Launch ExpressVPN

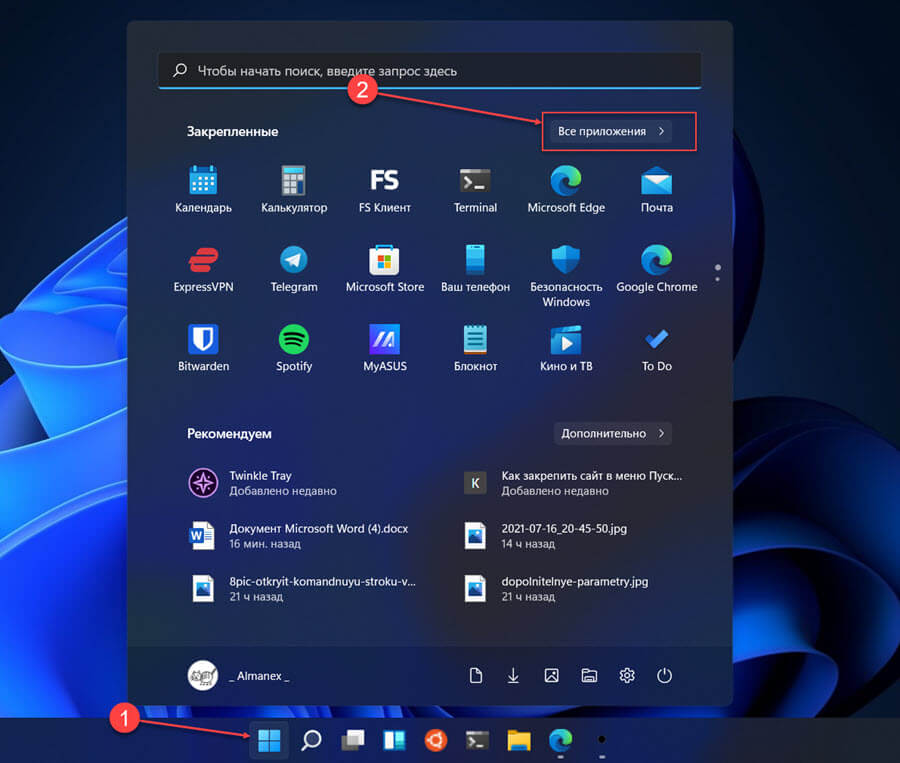pos(203,269)
